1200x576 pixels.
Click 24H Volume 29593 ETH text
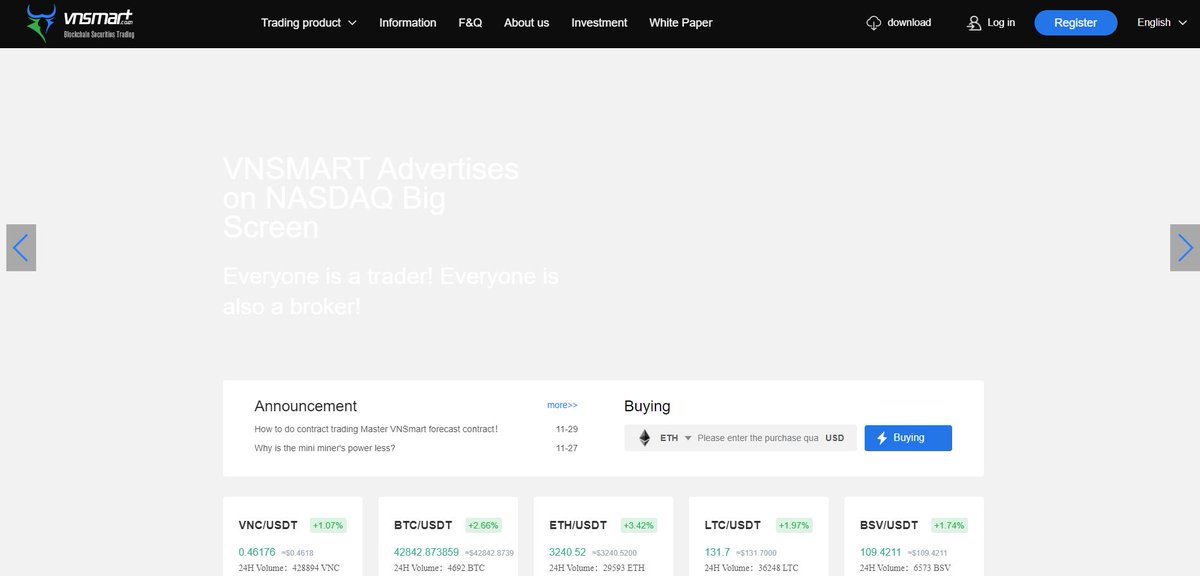tap(597, 568)
